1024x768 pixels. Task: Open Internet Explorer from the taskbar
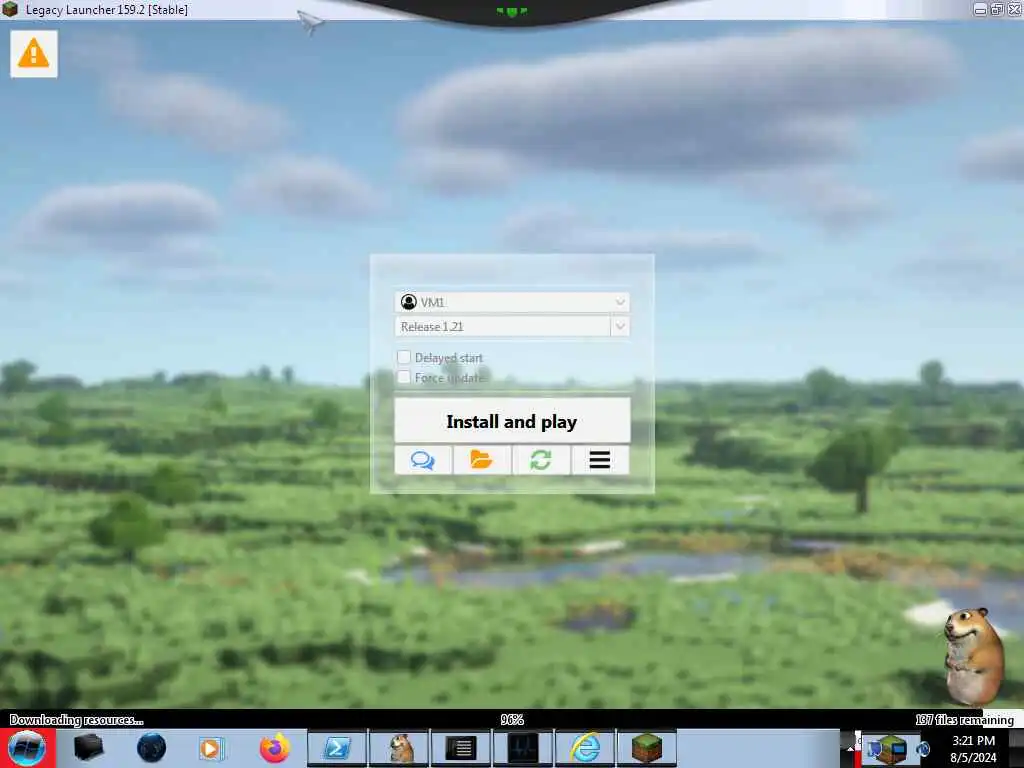point(585,748)
